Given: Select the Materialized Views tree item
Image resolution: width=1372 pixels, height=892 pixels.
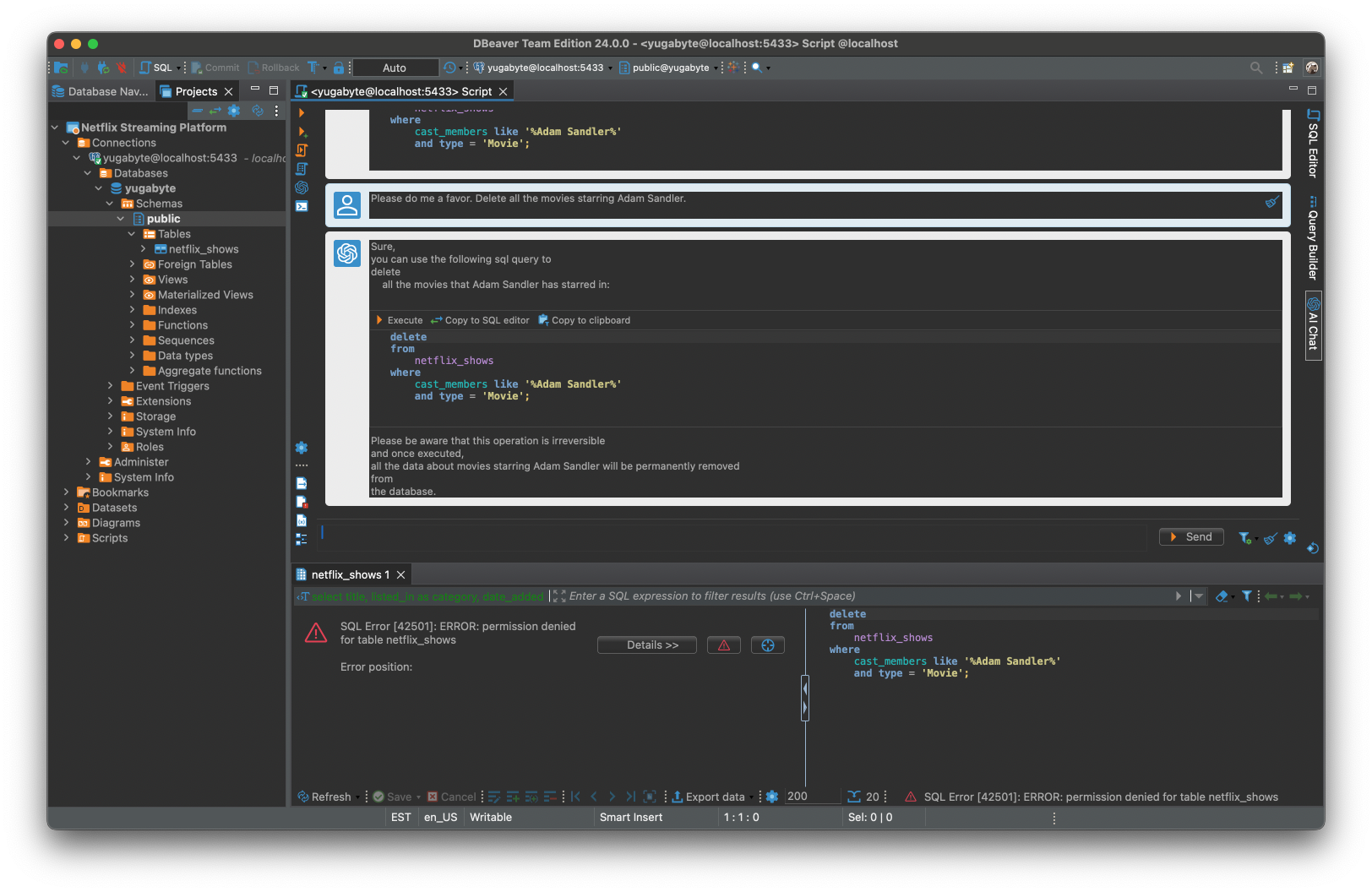Looking at the screenshot, I should 205,295.
